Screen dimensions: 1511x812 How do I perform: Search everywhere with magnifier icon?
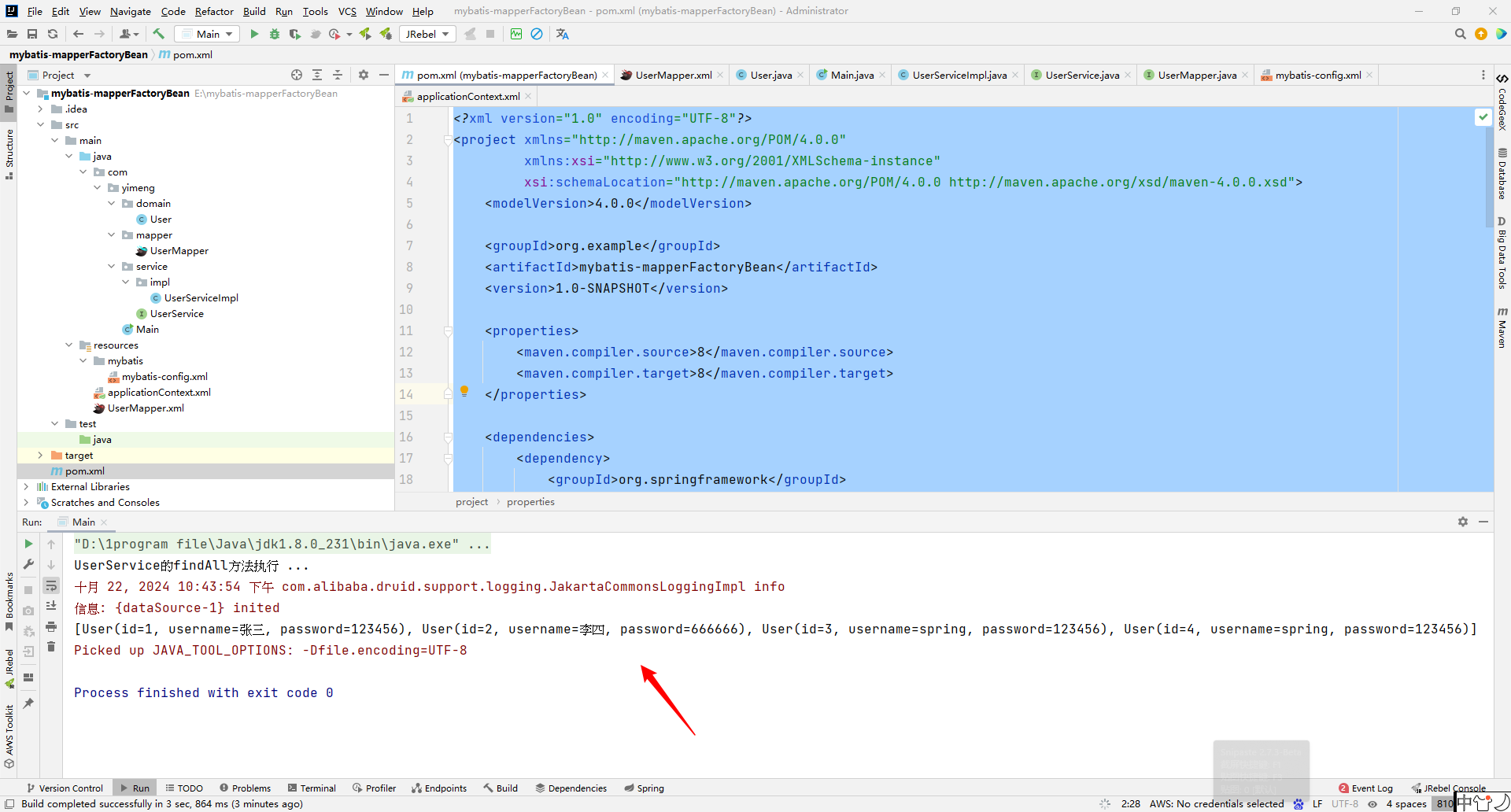(1461, 34)
